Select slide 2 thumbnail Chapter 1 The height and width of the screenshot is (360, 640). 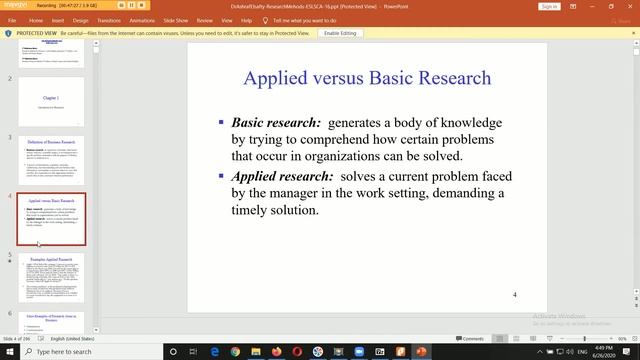point(51,102)
